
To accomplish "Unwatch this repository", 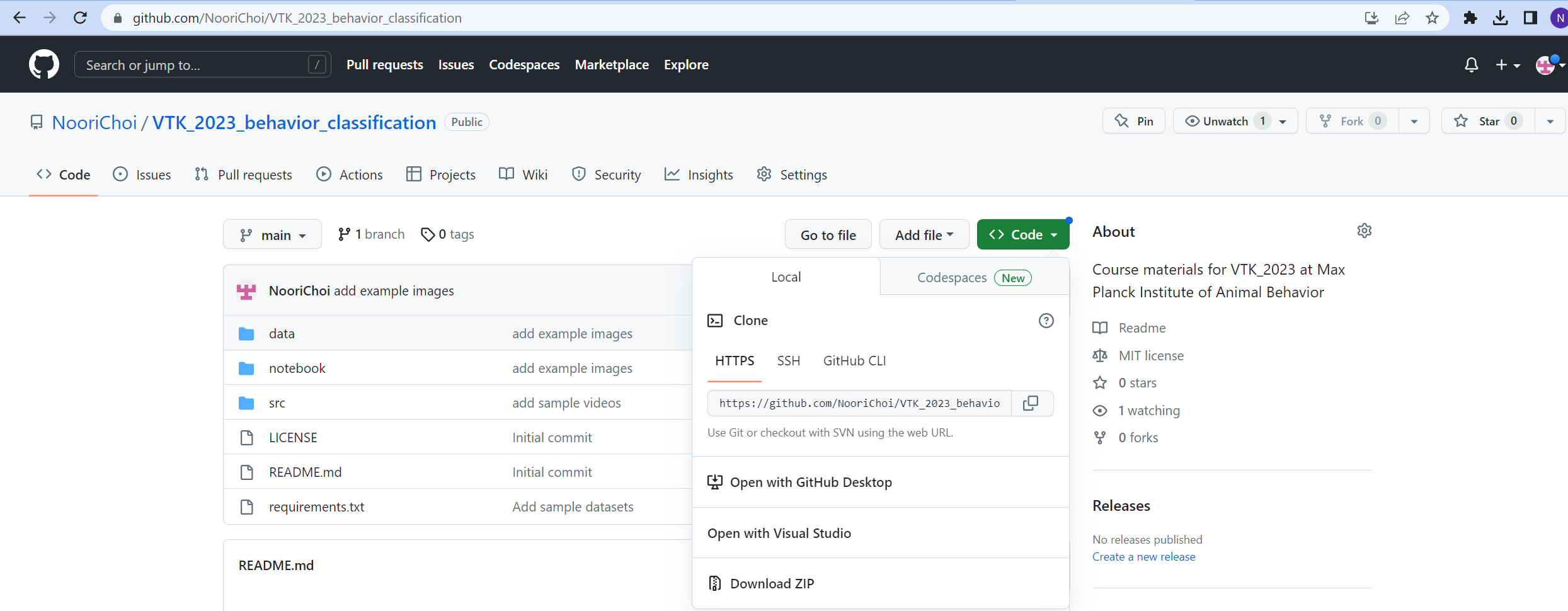I will tap(1225, 120).
